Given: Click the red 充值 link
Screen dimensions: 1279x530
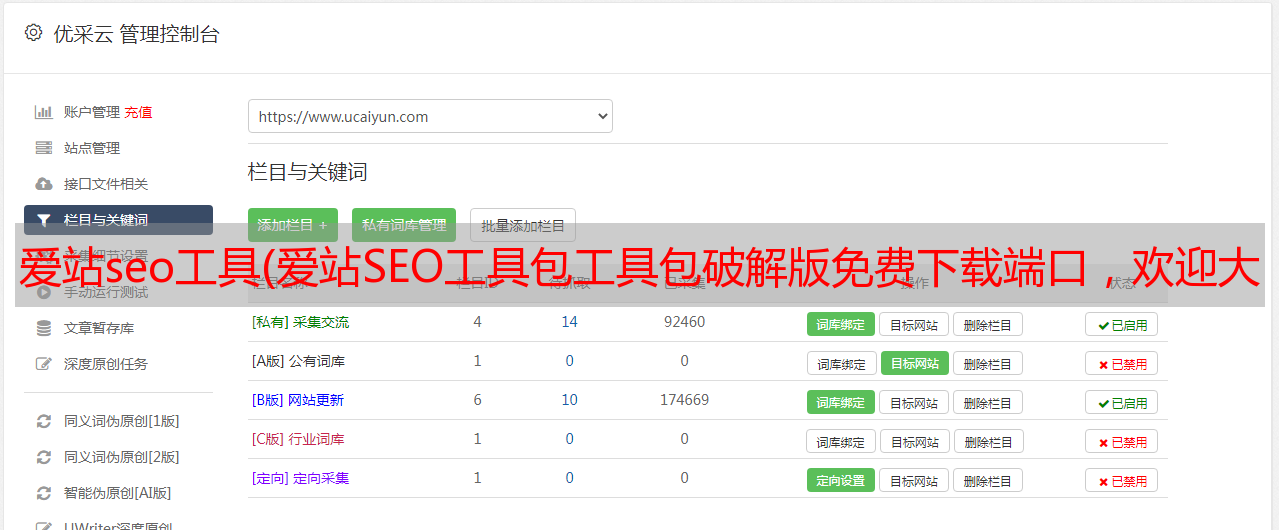Looking at the screenshot, I should pos(139,112).
